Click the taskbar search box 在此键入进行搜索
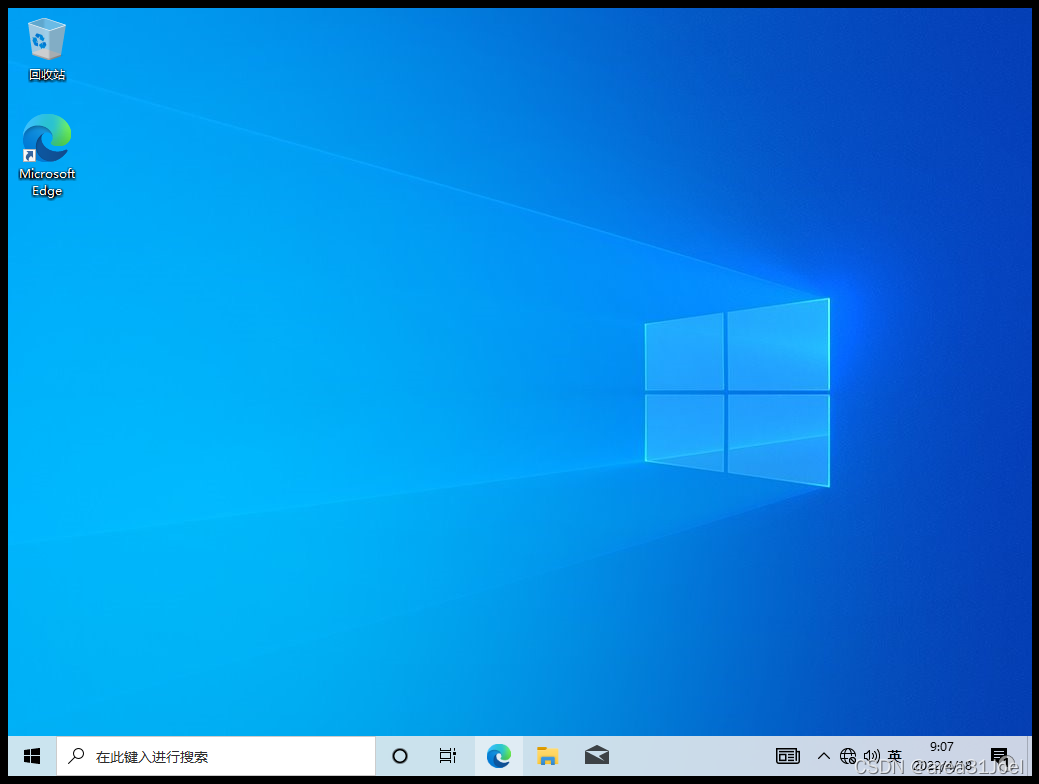 216,756
